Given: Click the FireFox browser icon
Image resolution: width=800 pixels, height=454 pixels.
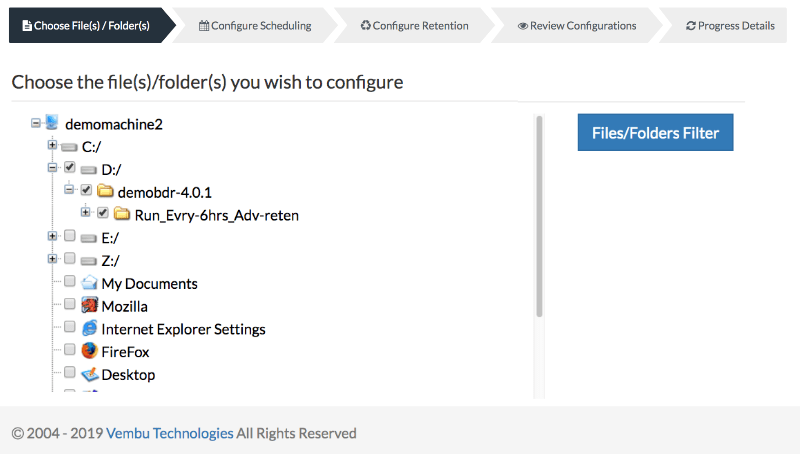Looking at the screenshot, I should tap(89, 352).
